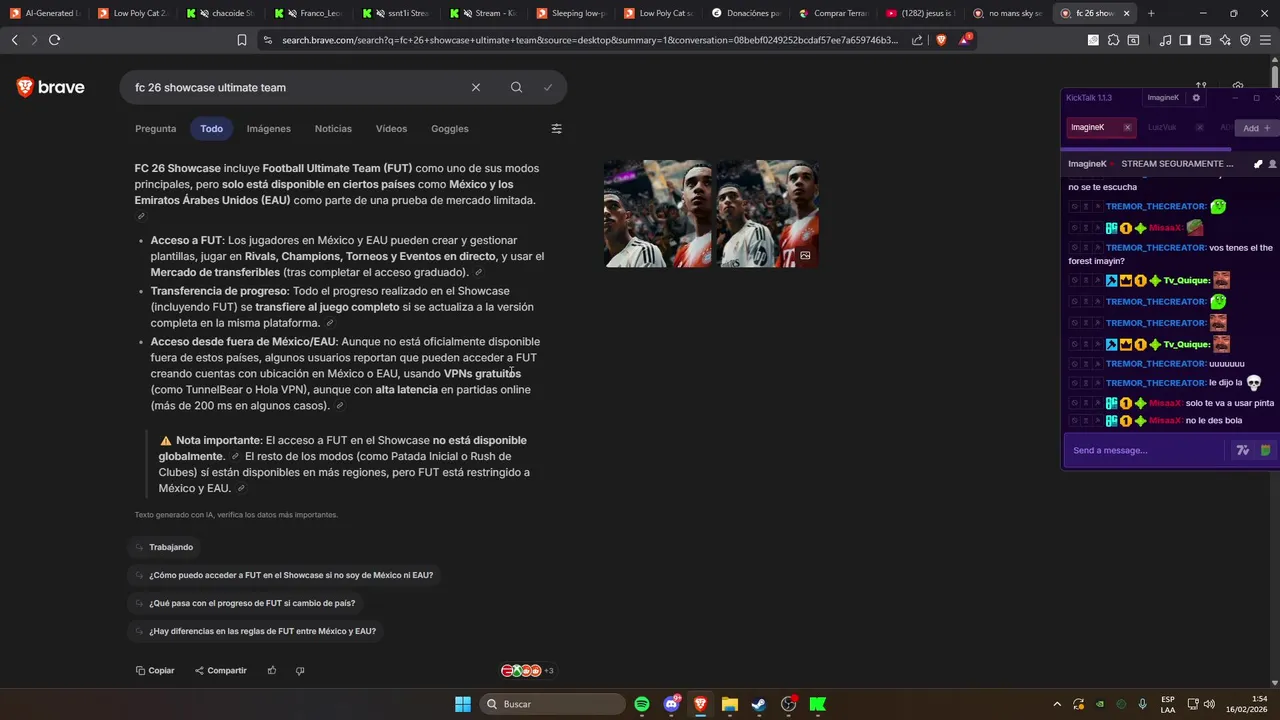Show hidden system tray icons chevron
Viewport: 1280px width, 720px height.
tap(1058, 704)
